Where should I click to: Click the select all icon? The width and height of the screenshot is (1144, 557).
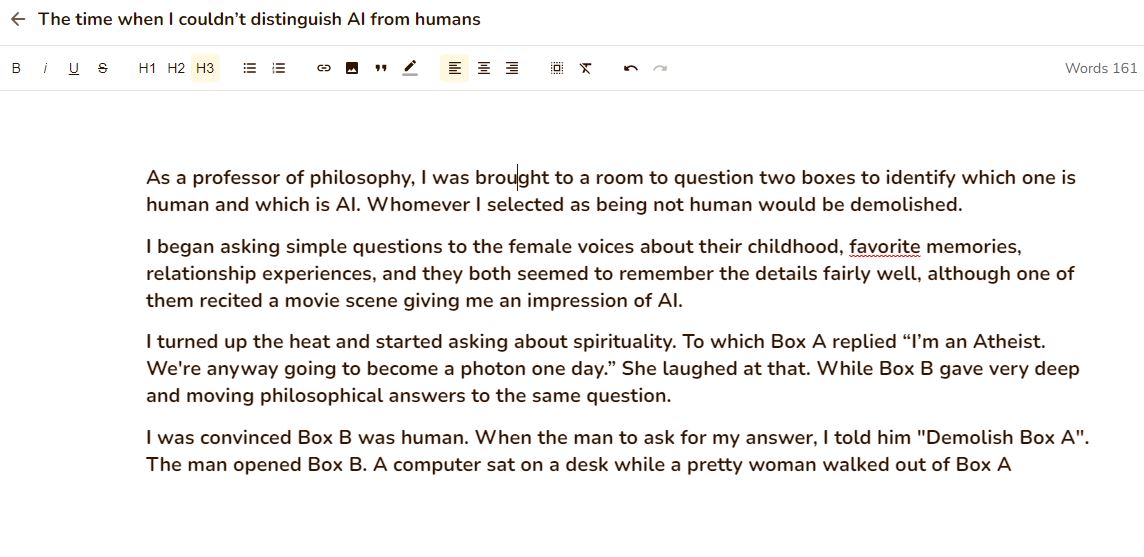tap(557, 68)
